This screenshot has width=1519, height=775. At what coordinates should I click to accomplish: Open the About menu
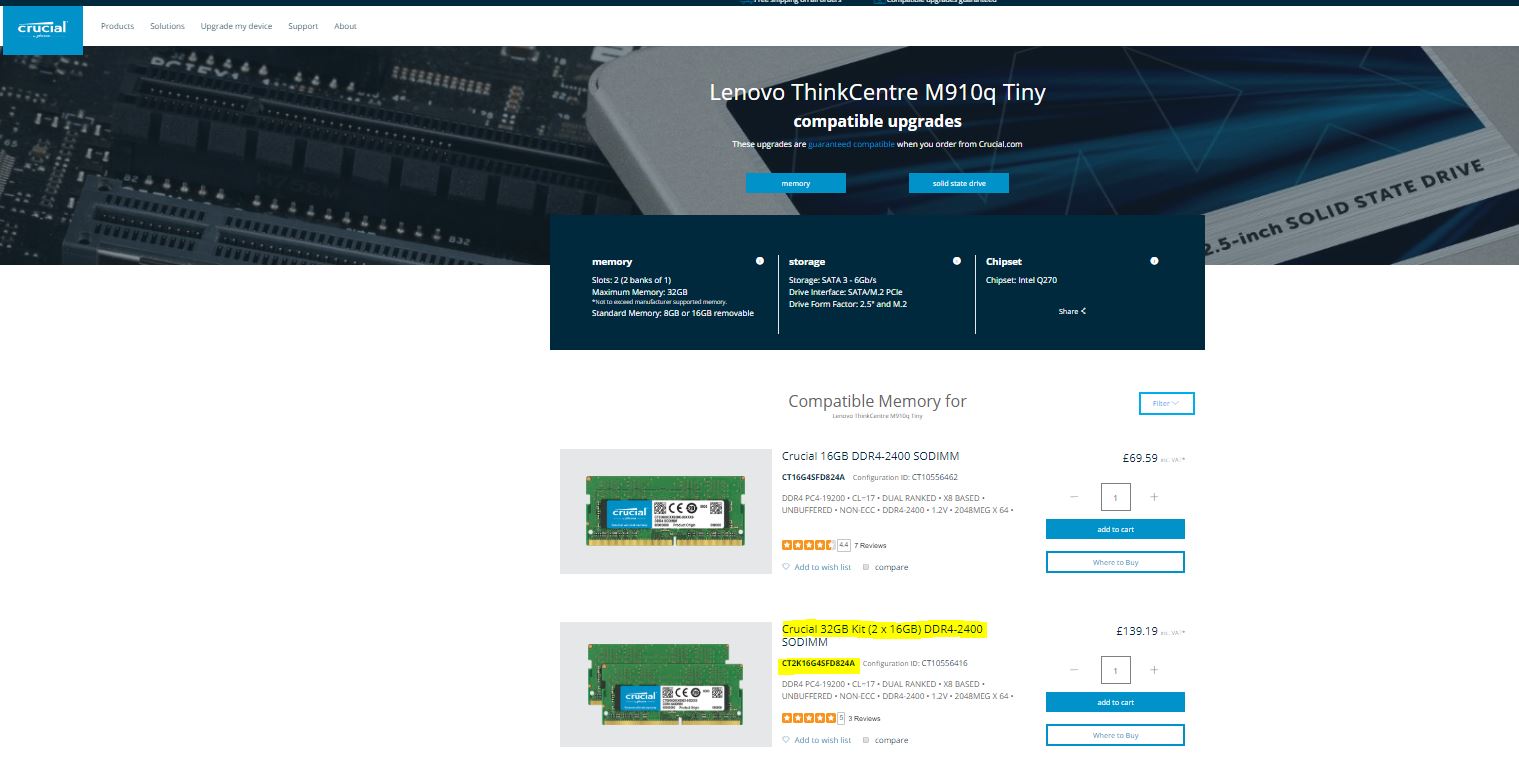coord(345,26)
